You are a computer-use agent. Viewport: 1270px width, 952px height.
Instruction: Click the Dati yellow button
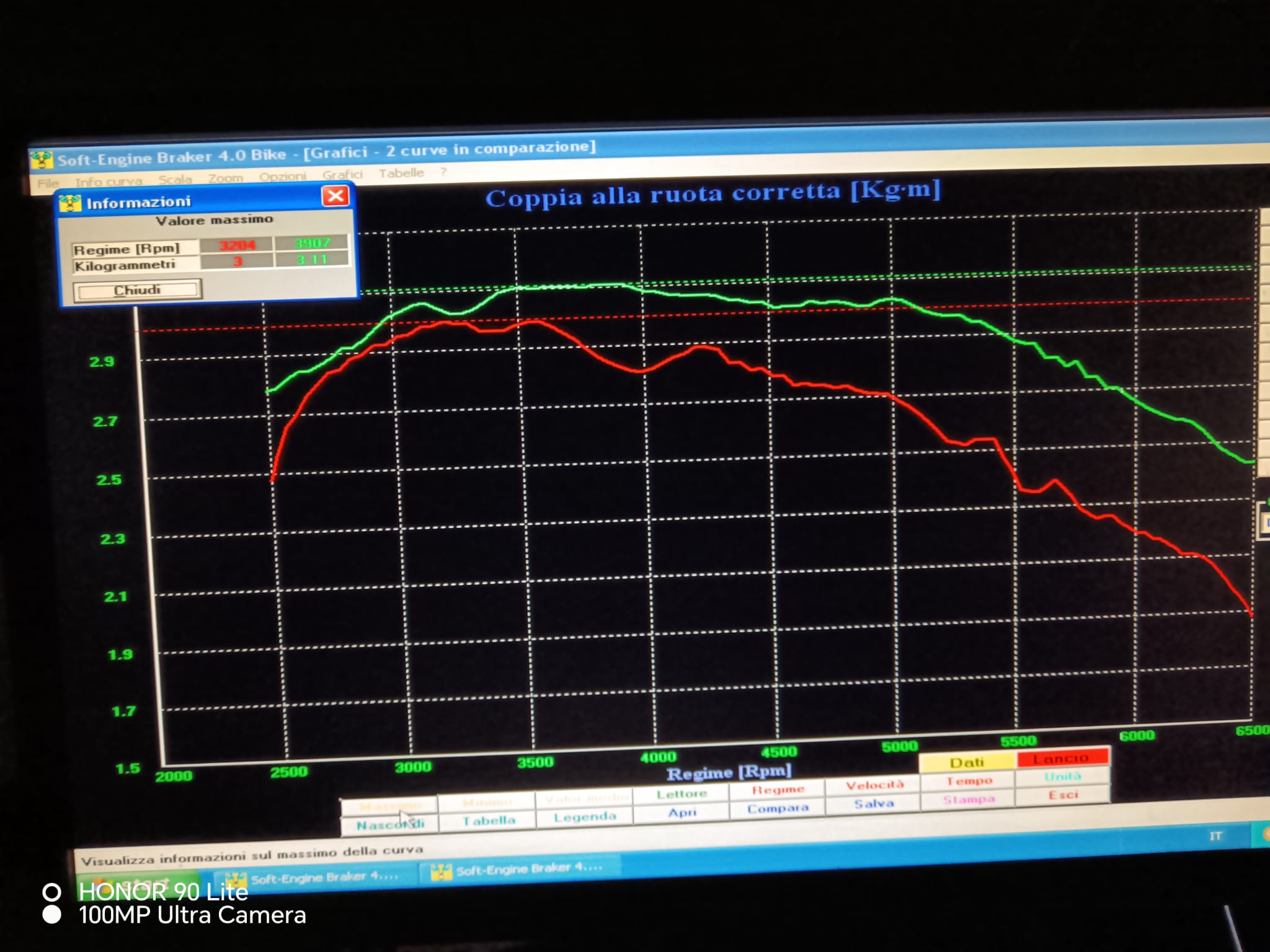pyautogui.click(x=967, y=762)
